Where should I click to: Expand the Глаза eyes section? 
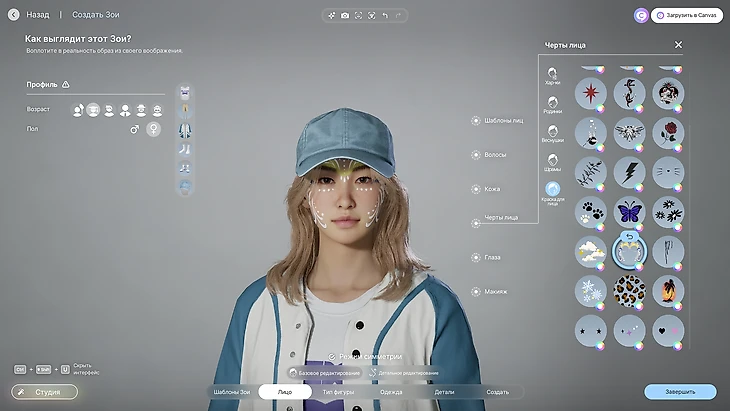coord(476,257)
